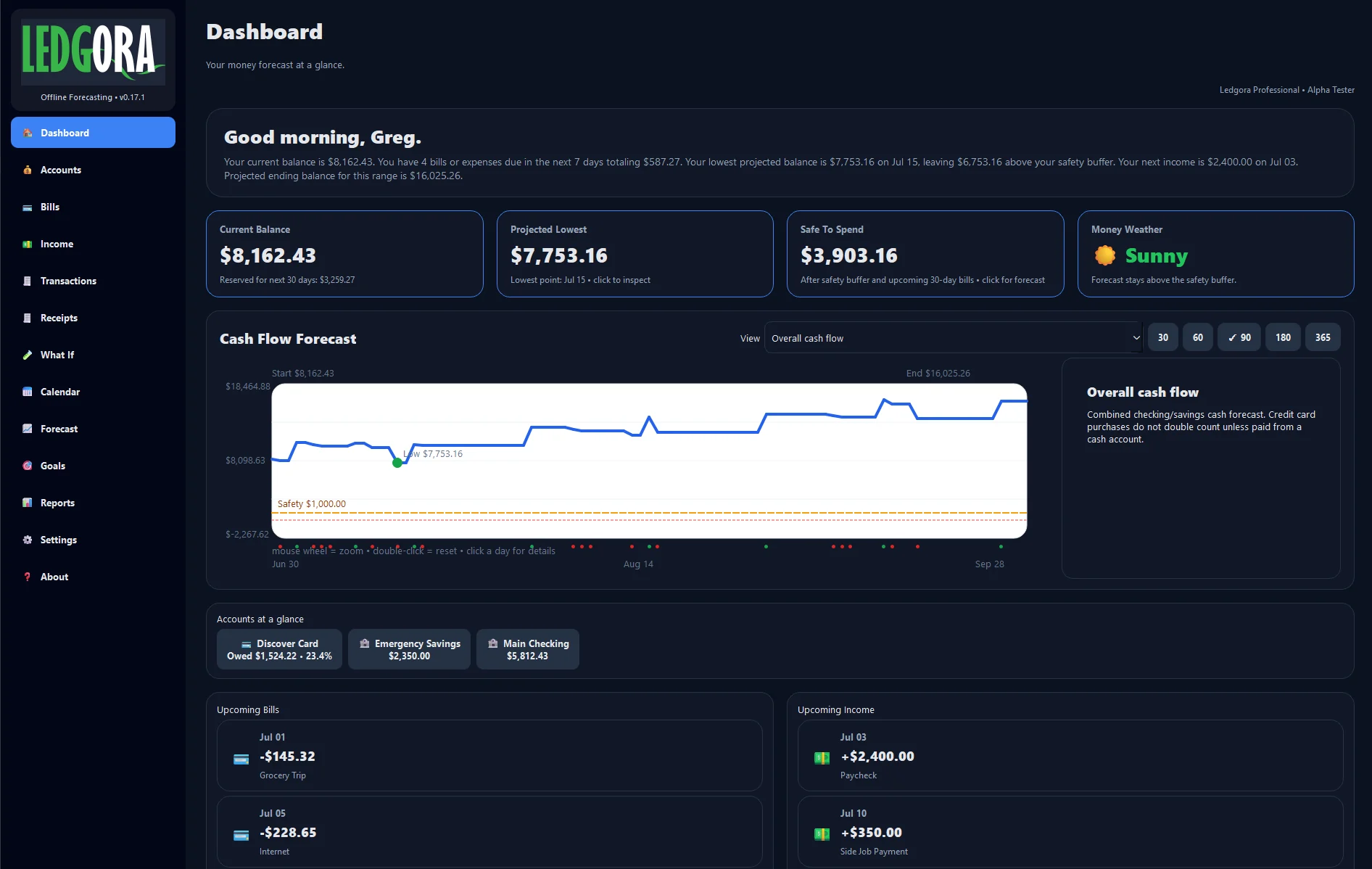The height and width of the screenshot is (869, 1372).
Task: Open the Transactions menu item
Action: point(93,281)
